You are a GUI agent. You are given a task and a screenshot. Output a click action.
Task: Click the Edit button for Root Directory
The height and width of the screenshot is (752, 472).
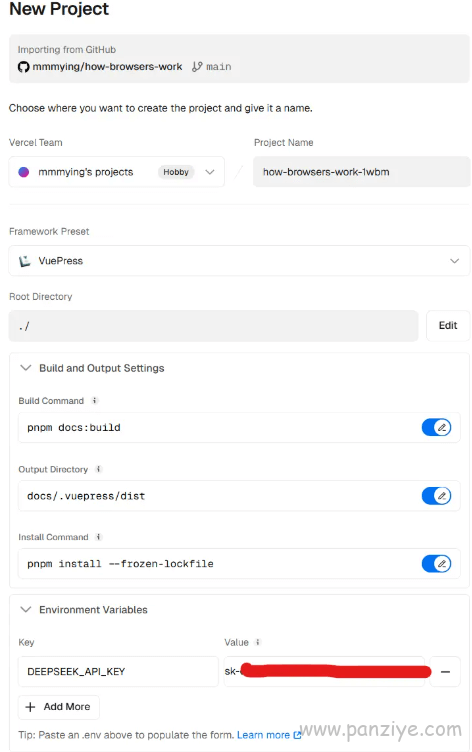[x=448, y=326]
